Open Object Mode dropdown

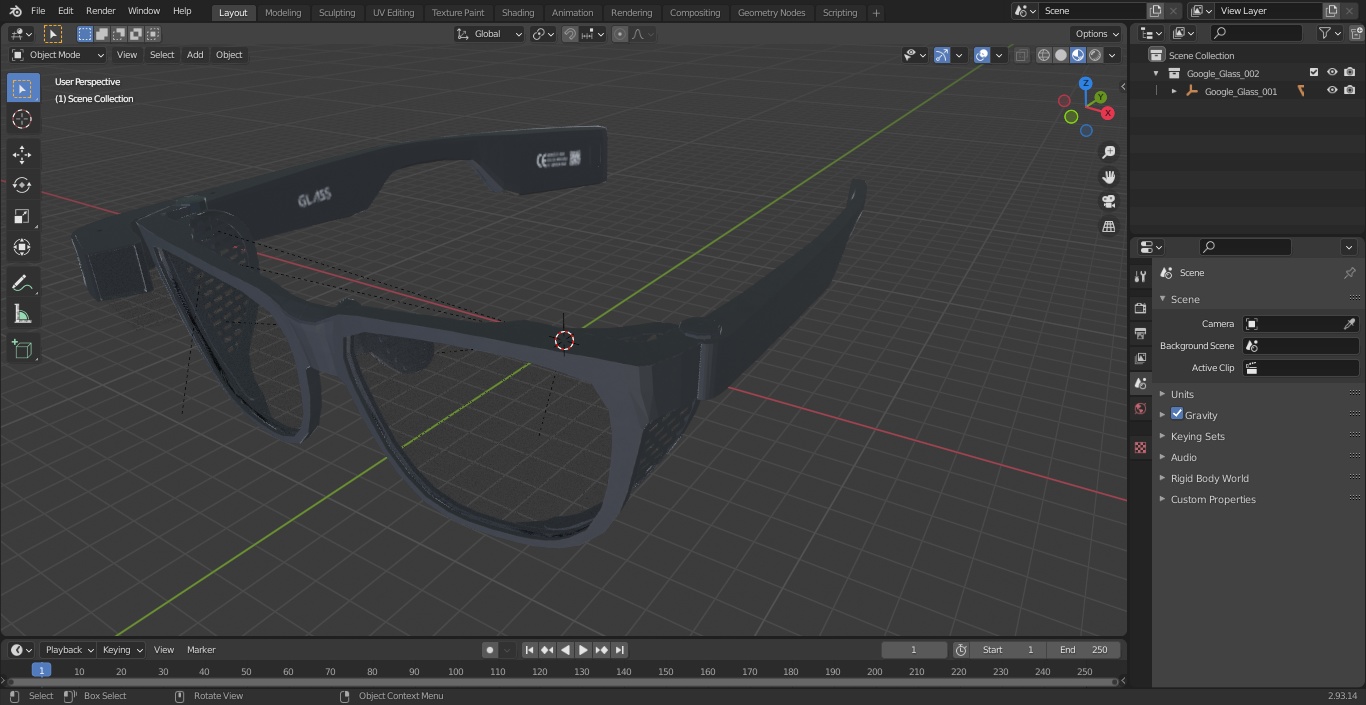click(58, 55)
